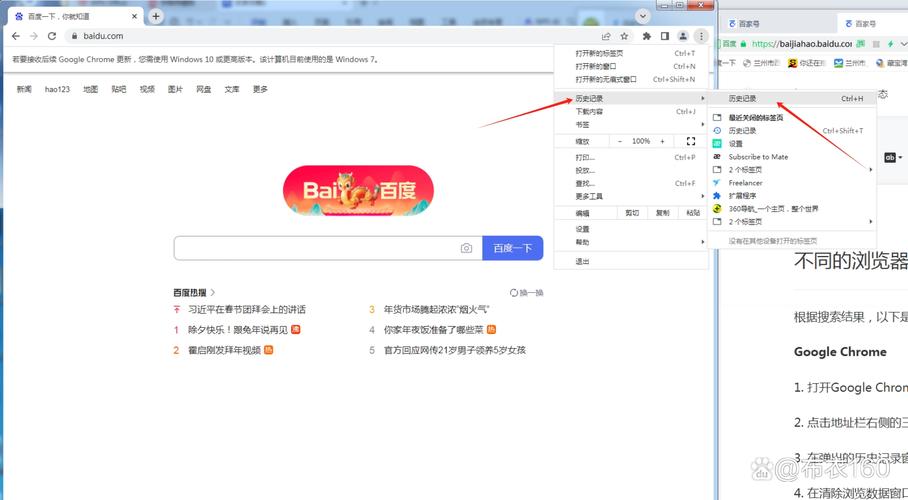Choose 历史记录 Ctrl+H submenu item
The height and width of the screenshot is (500, 908).
tap(791, 98)
